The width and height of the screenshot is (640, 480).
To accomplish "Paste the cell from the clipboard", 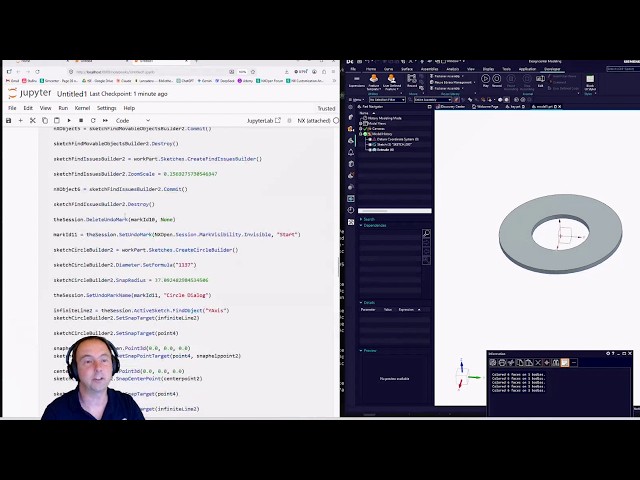I will (57, 120).
